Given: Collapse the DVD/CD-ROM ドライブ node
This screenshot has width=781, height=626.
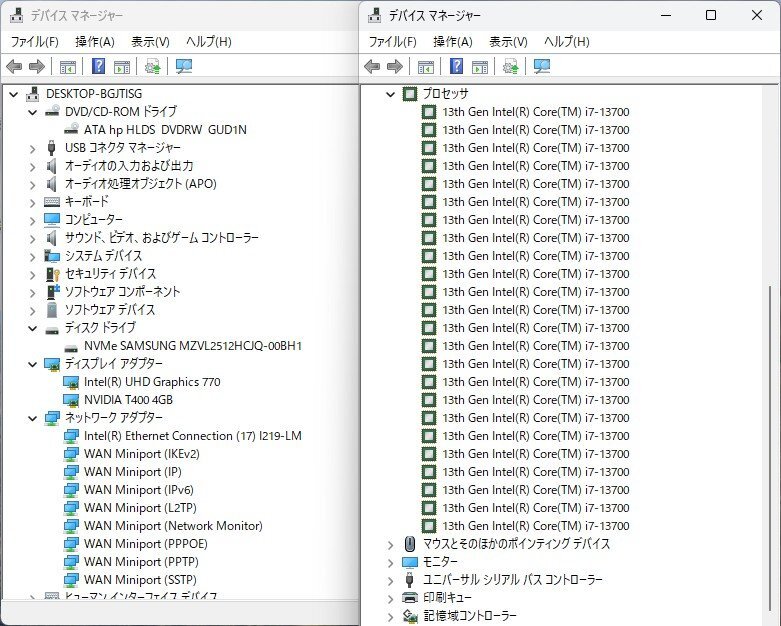Looking at the screenshot, I should [32, 112].
